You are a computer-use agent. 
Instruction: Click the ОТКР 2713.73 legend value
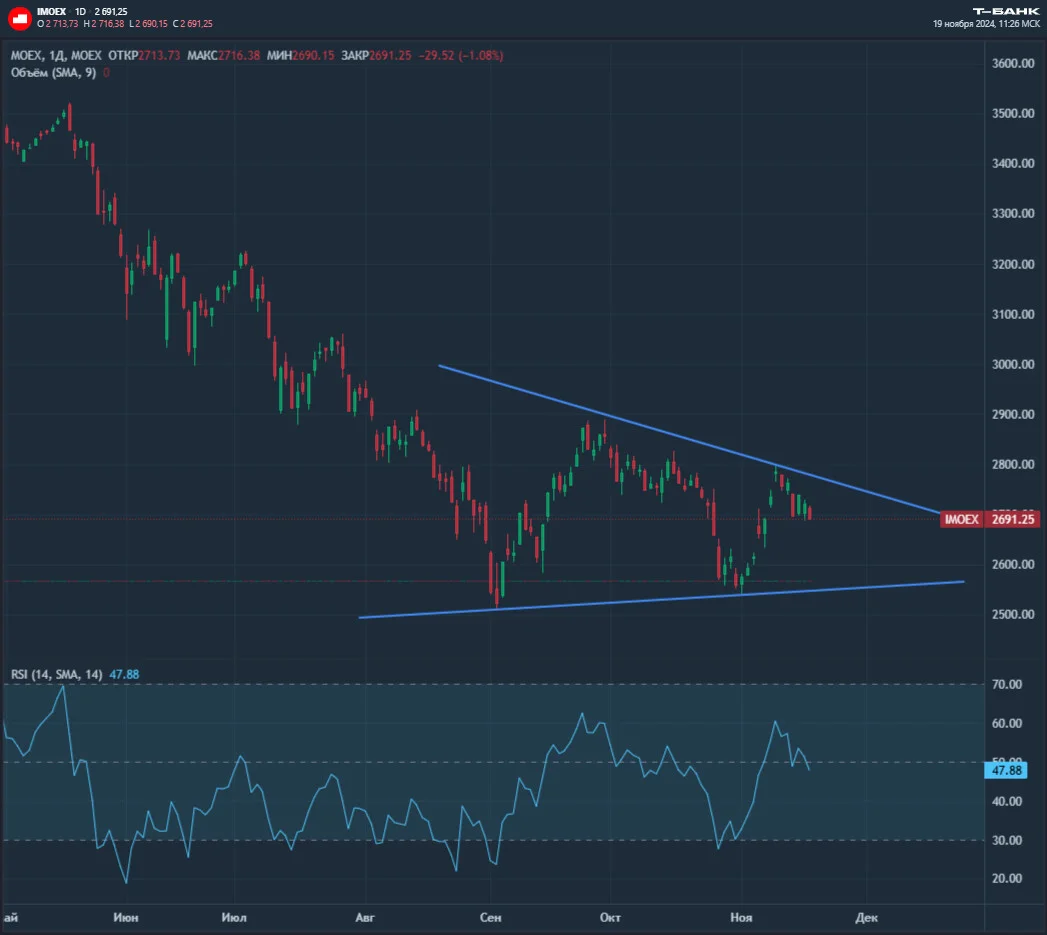point(144,55)
